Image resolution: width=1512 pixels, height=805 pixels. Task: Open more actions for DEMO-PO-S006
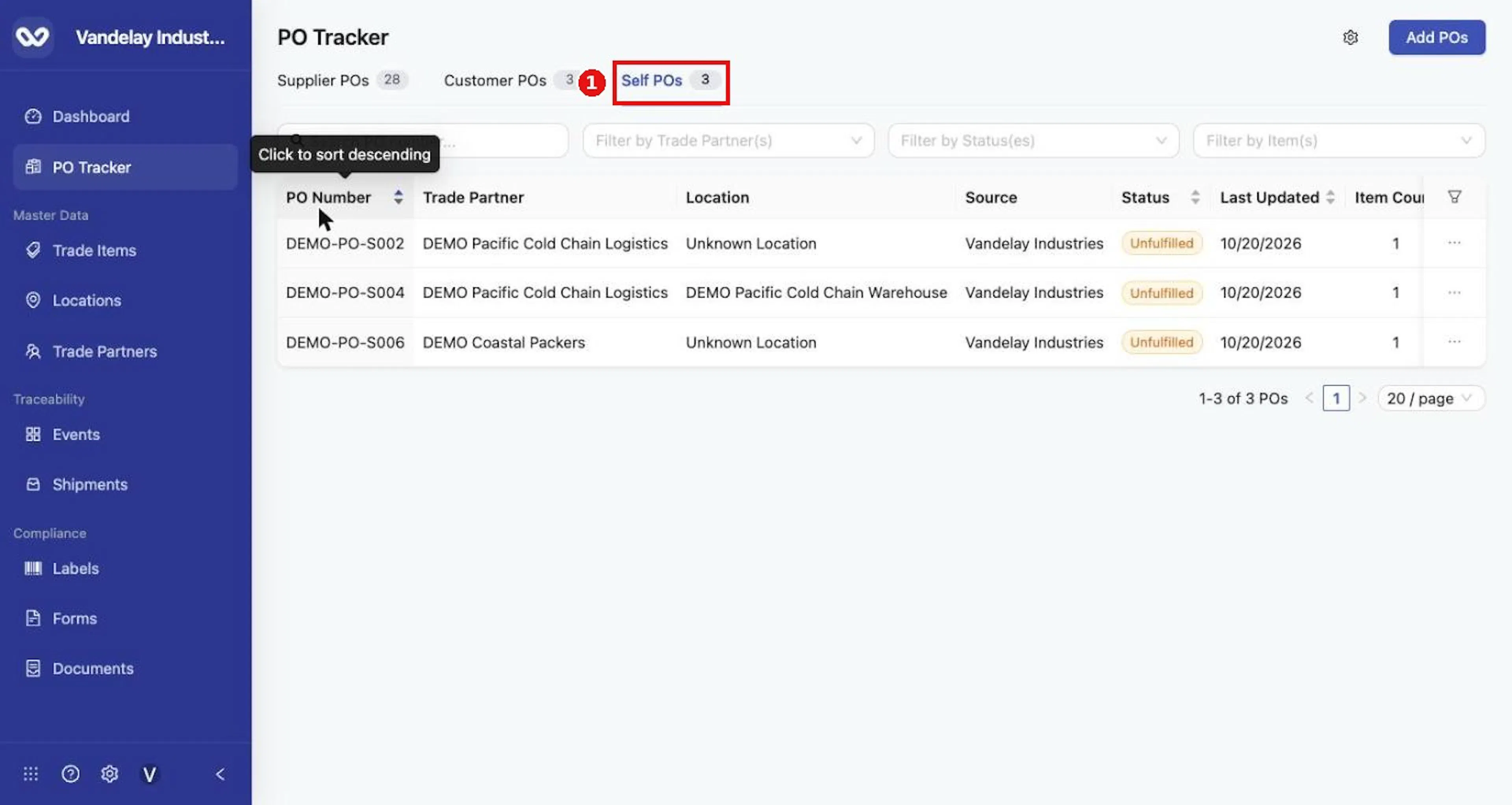click(x=1455, y=342)
